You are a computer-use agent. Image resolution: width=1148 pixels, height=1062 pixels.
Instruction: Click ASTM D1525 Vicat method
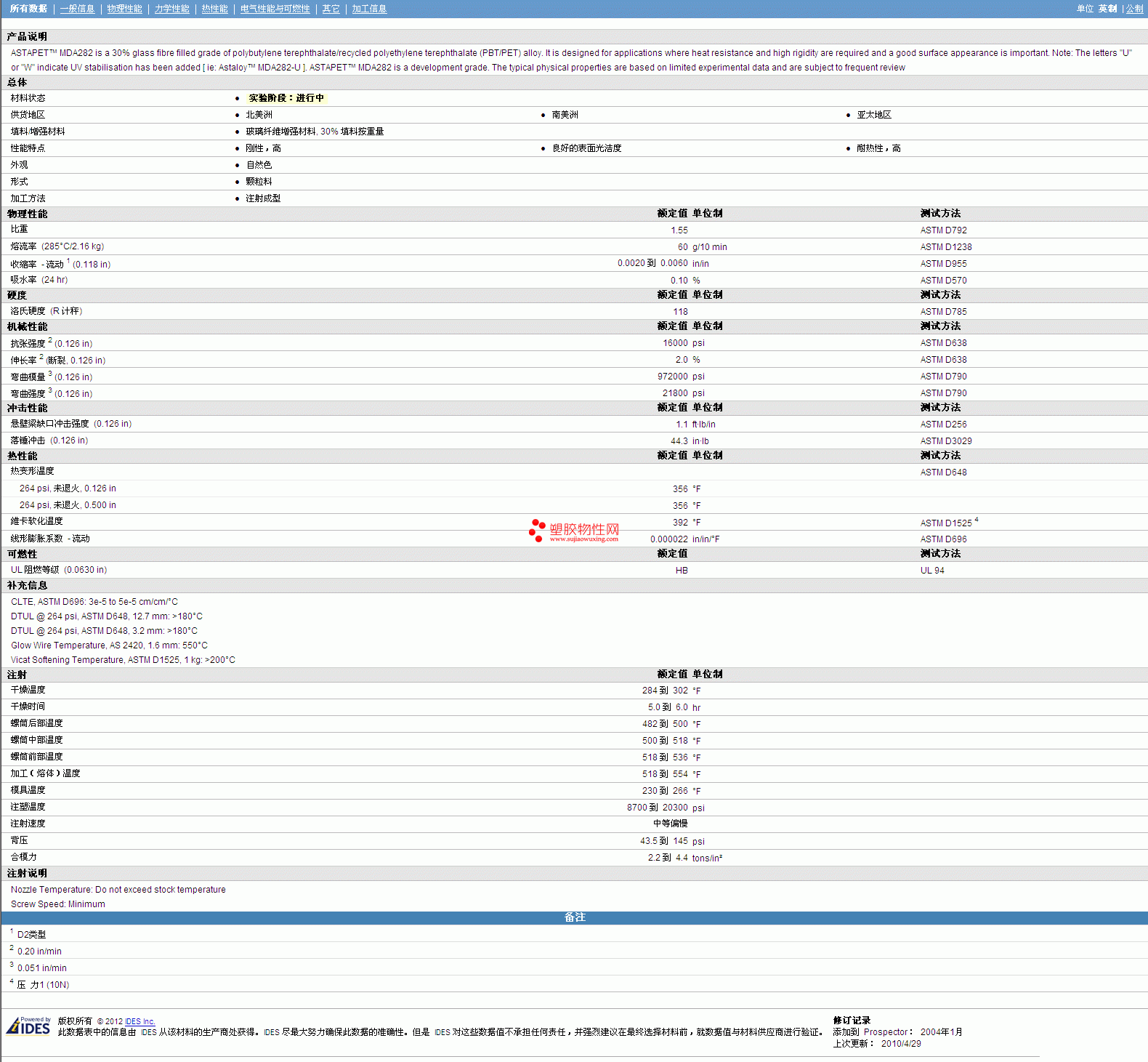pos(945,523)
